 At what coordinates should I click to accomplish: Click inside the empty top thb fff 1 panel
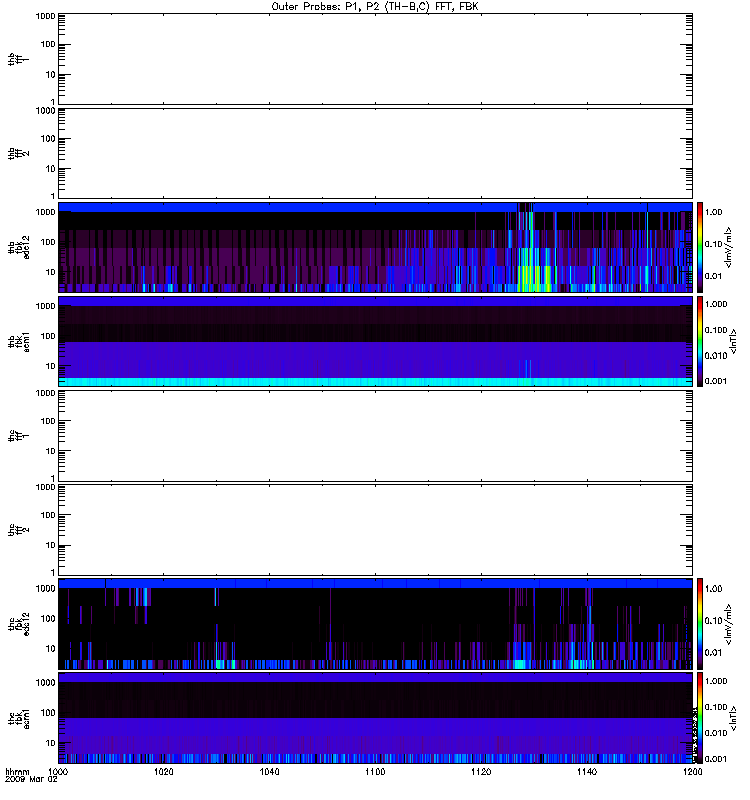point(375,58)
